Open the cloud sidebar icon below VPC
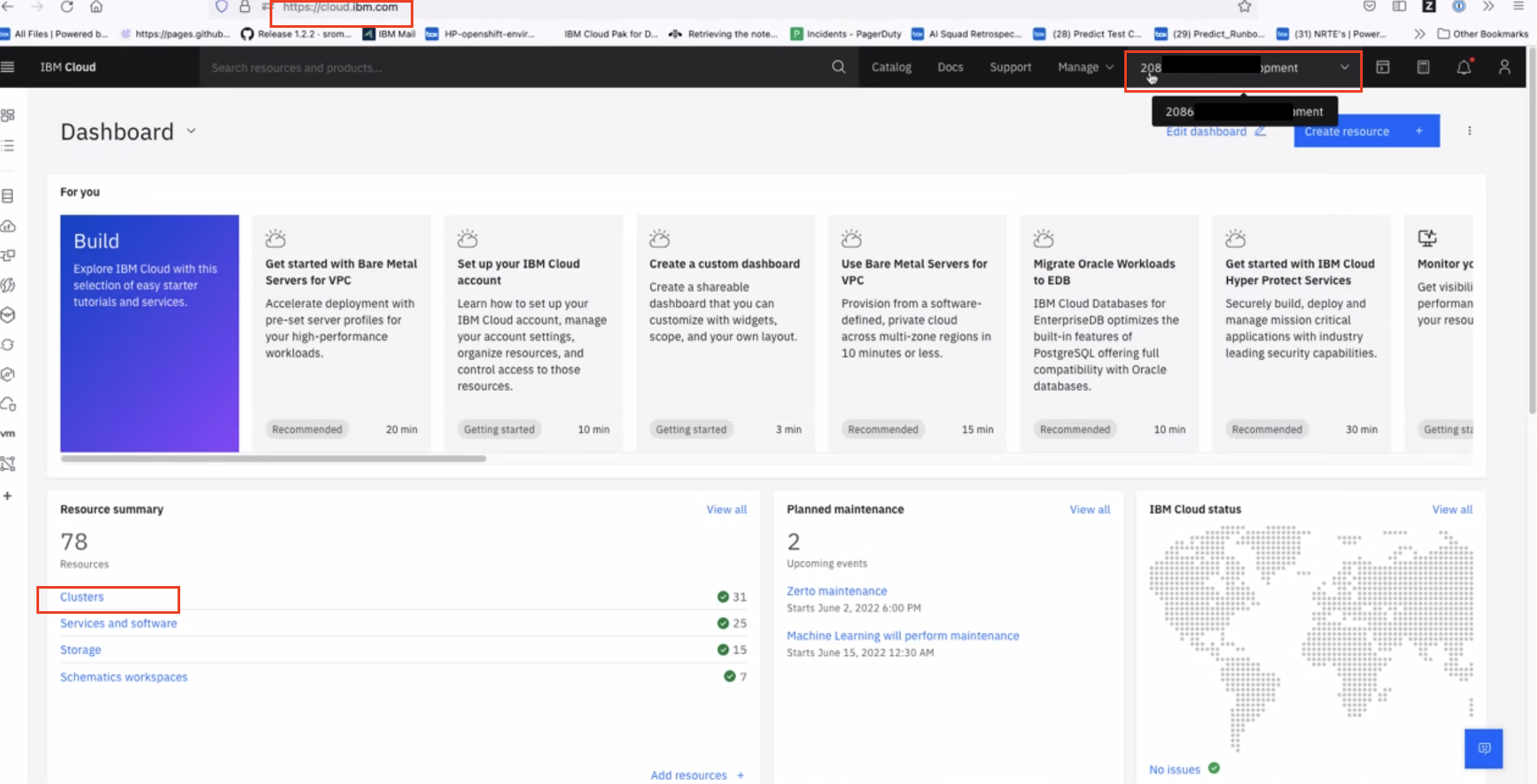1537x784 pixels. [x=8, y=226]
